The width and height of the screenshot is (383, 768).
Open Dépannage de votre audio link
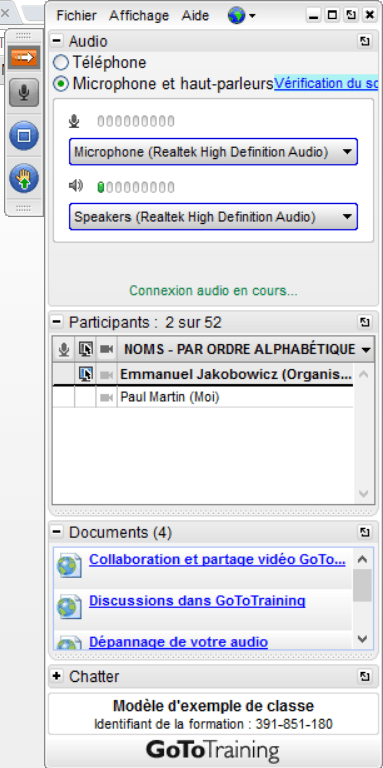[178, 642]
